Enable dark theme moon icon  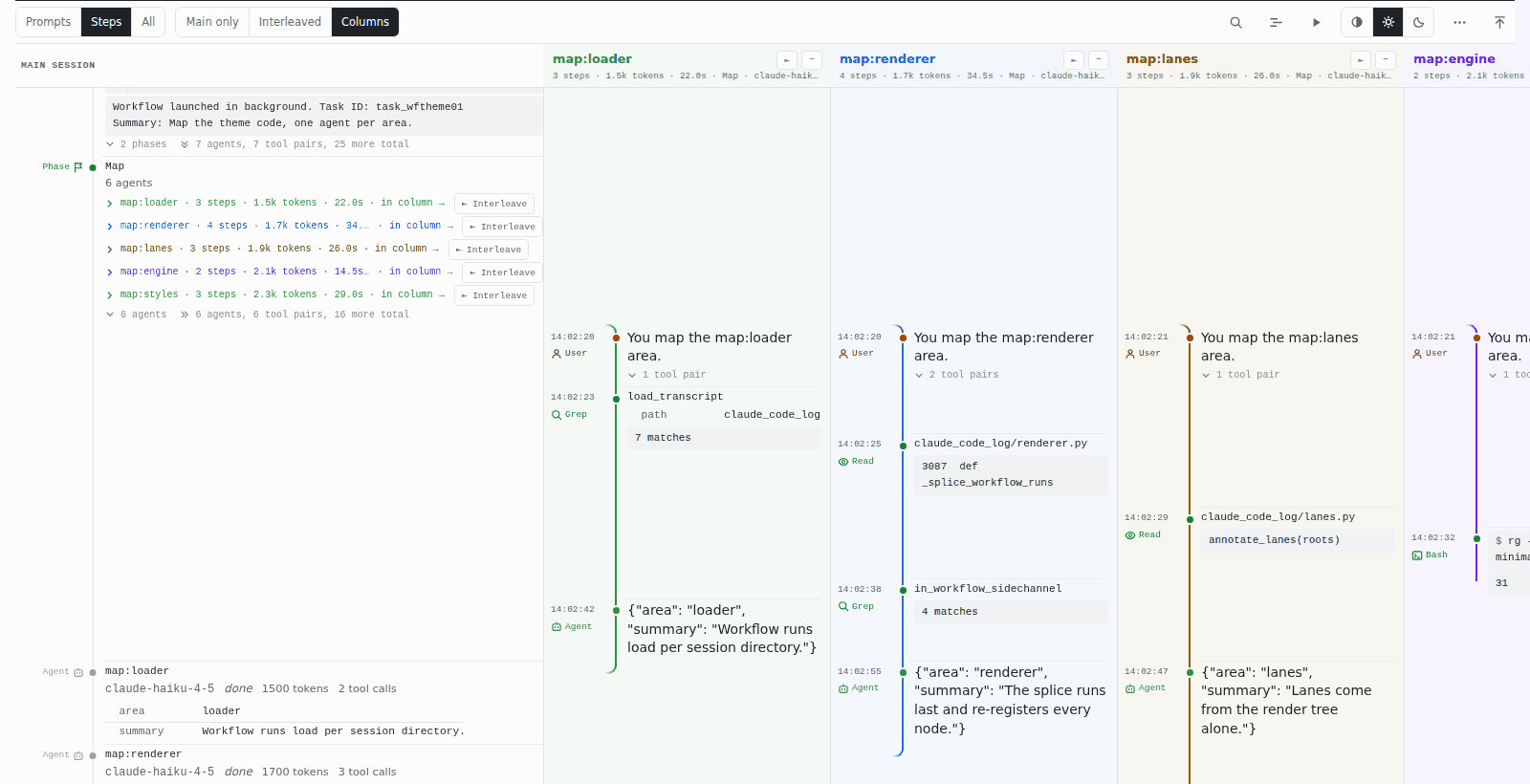(x=1419, y=22)
